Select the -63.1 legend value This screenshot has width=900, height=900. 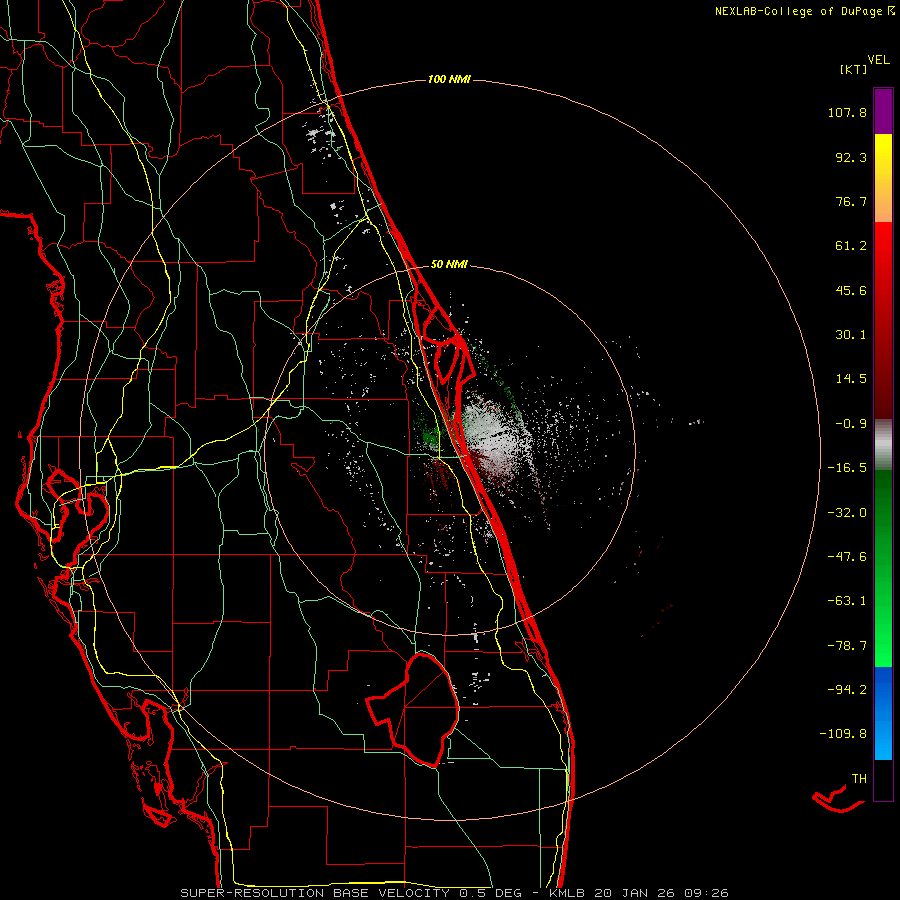847,601
